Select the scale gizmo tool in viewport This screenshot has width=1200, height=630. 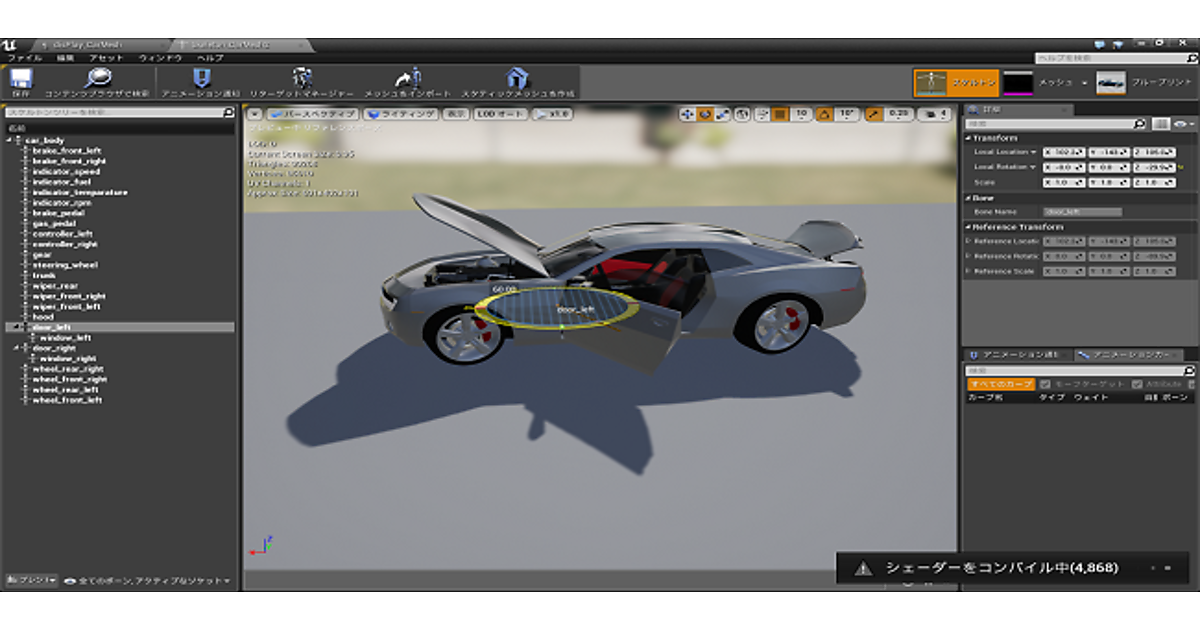[722, 115]
